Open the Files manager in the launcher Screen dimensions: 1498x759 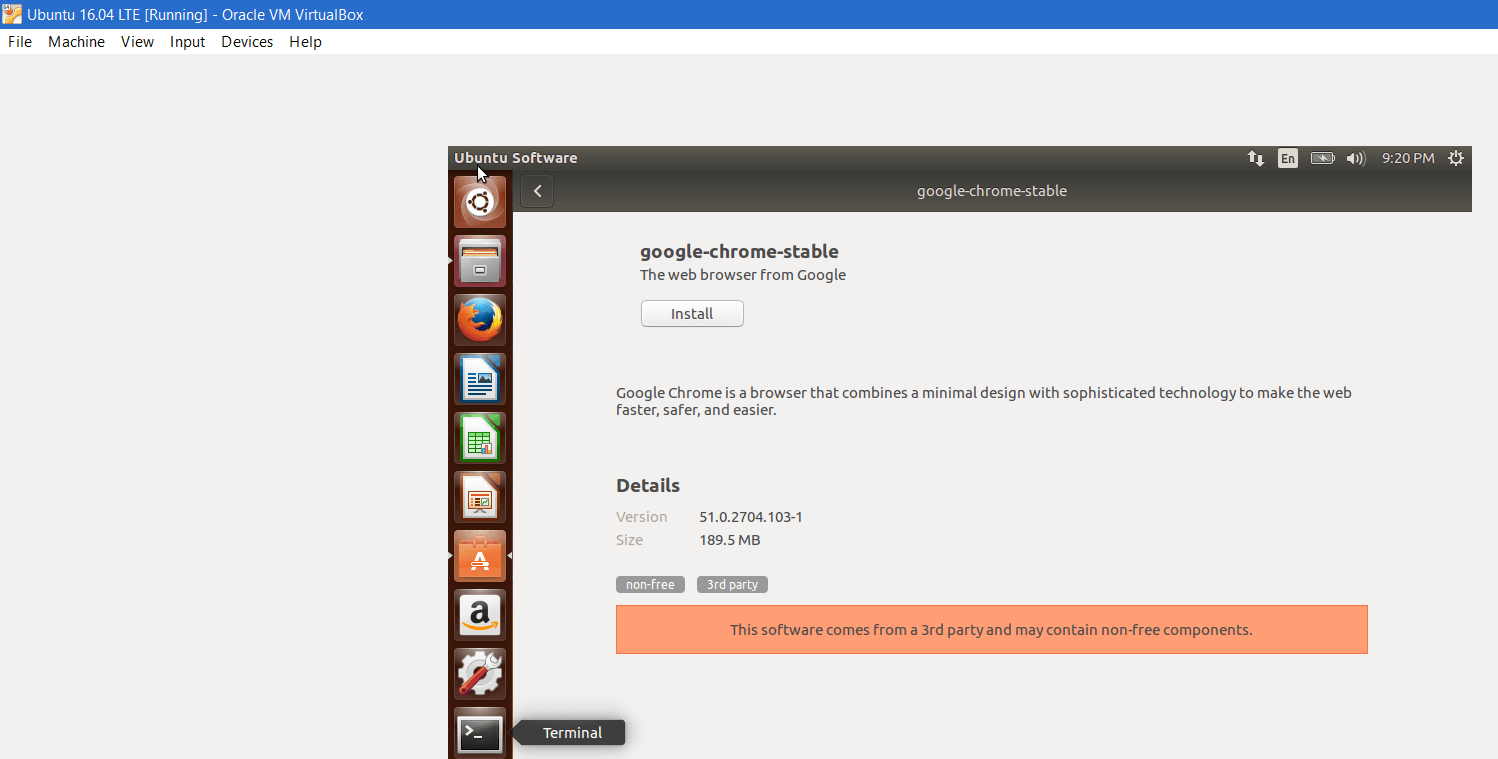tap(480, 261)
